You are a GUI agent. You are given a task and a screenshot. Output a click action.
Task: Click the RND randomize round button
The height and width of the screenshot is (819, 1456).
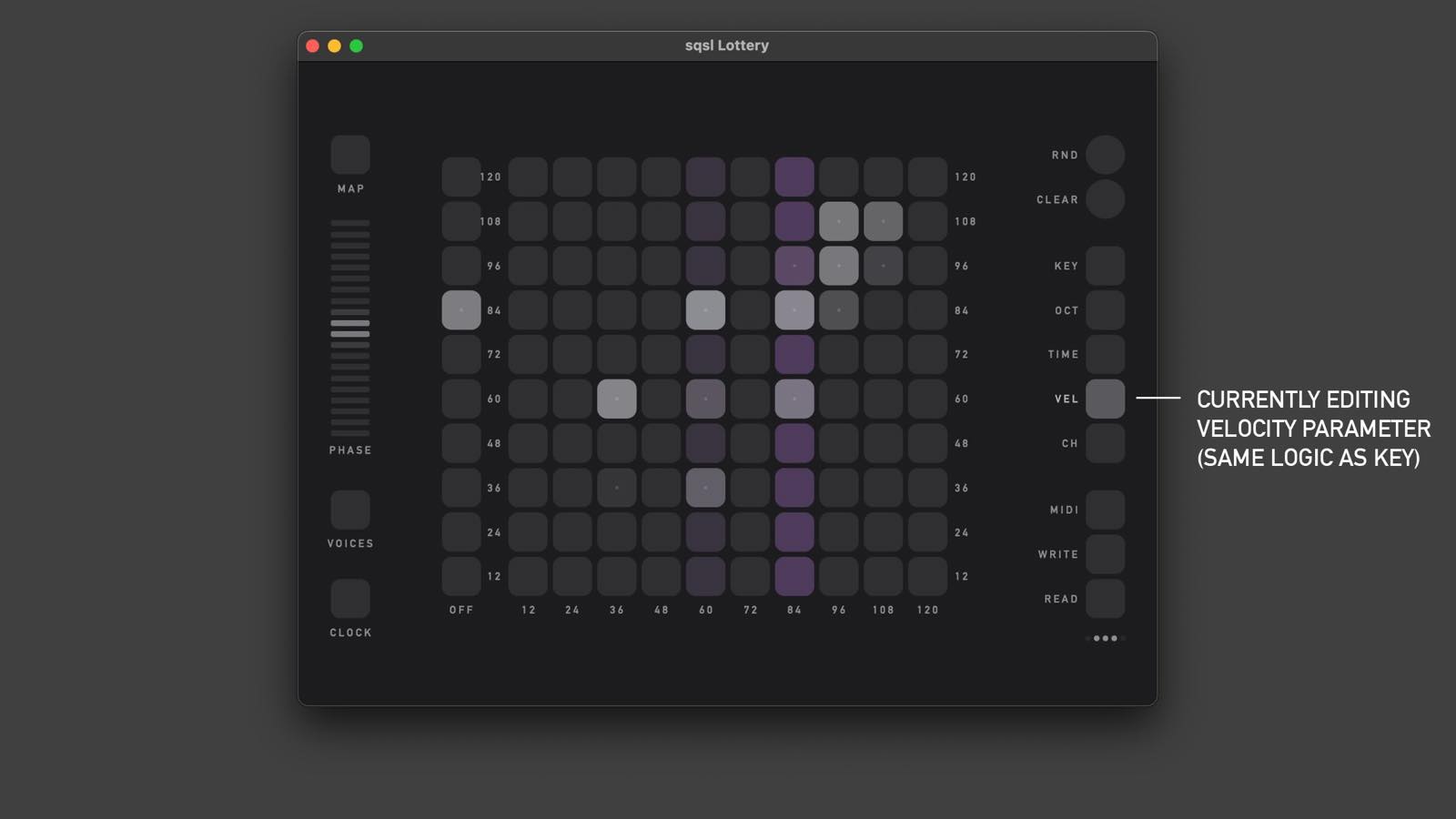coord(1105,155)
